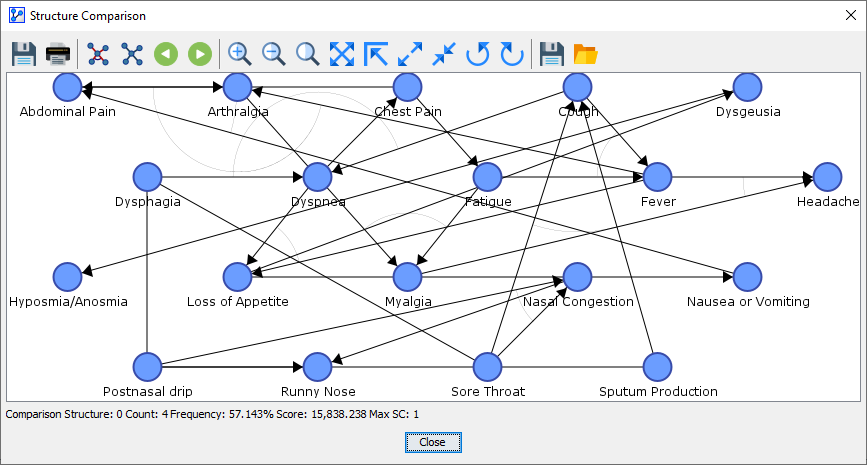Click the zoom out magnifier icon
Image resolution: width=867 pixels, height=465 pixels.
click(274, 54)
